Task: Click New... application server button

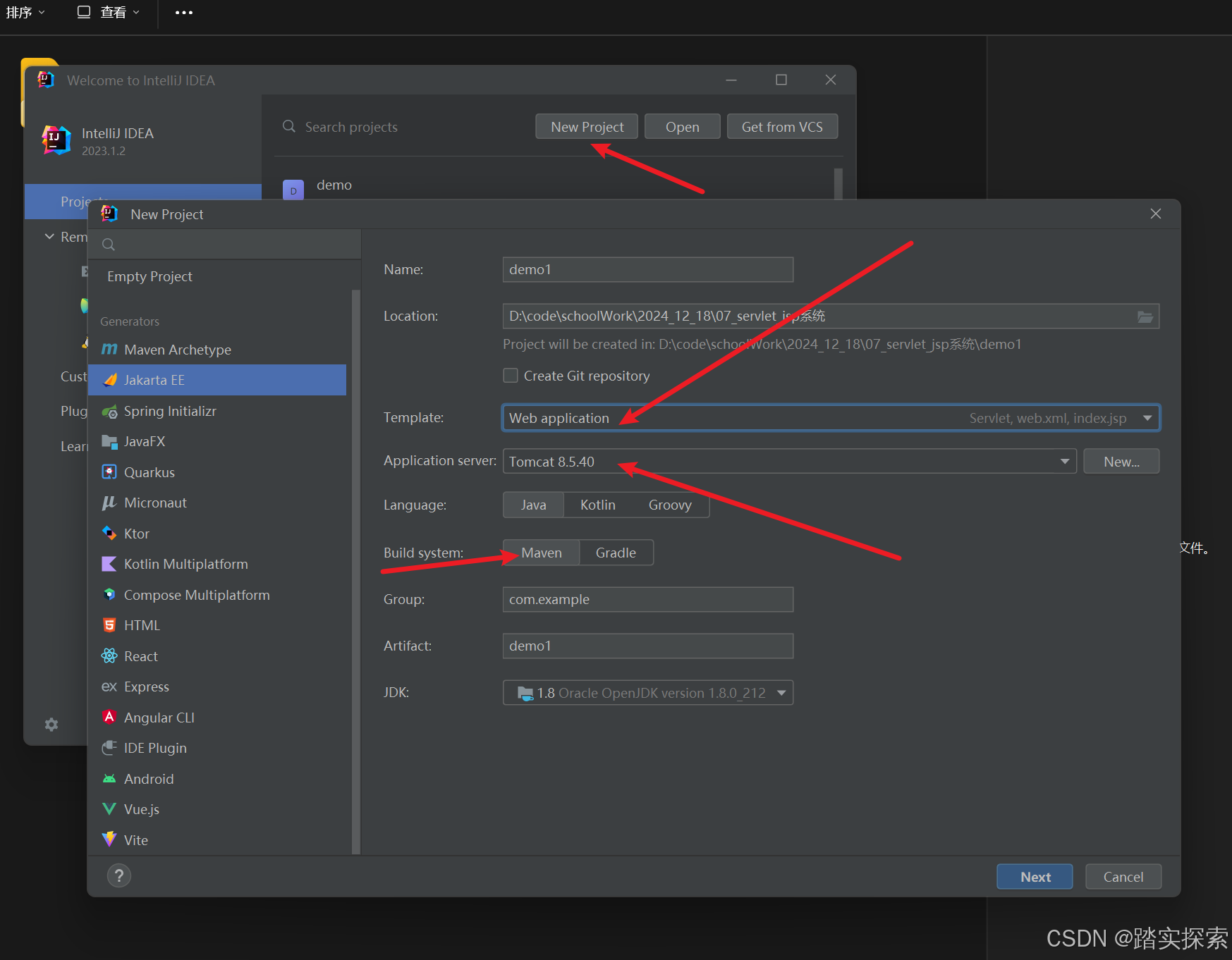Action: tap(1121, 462)
